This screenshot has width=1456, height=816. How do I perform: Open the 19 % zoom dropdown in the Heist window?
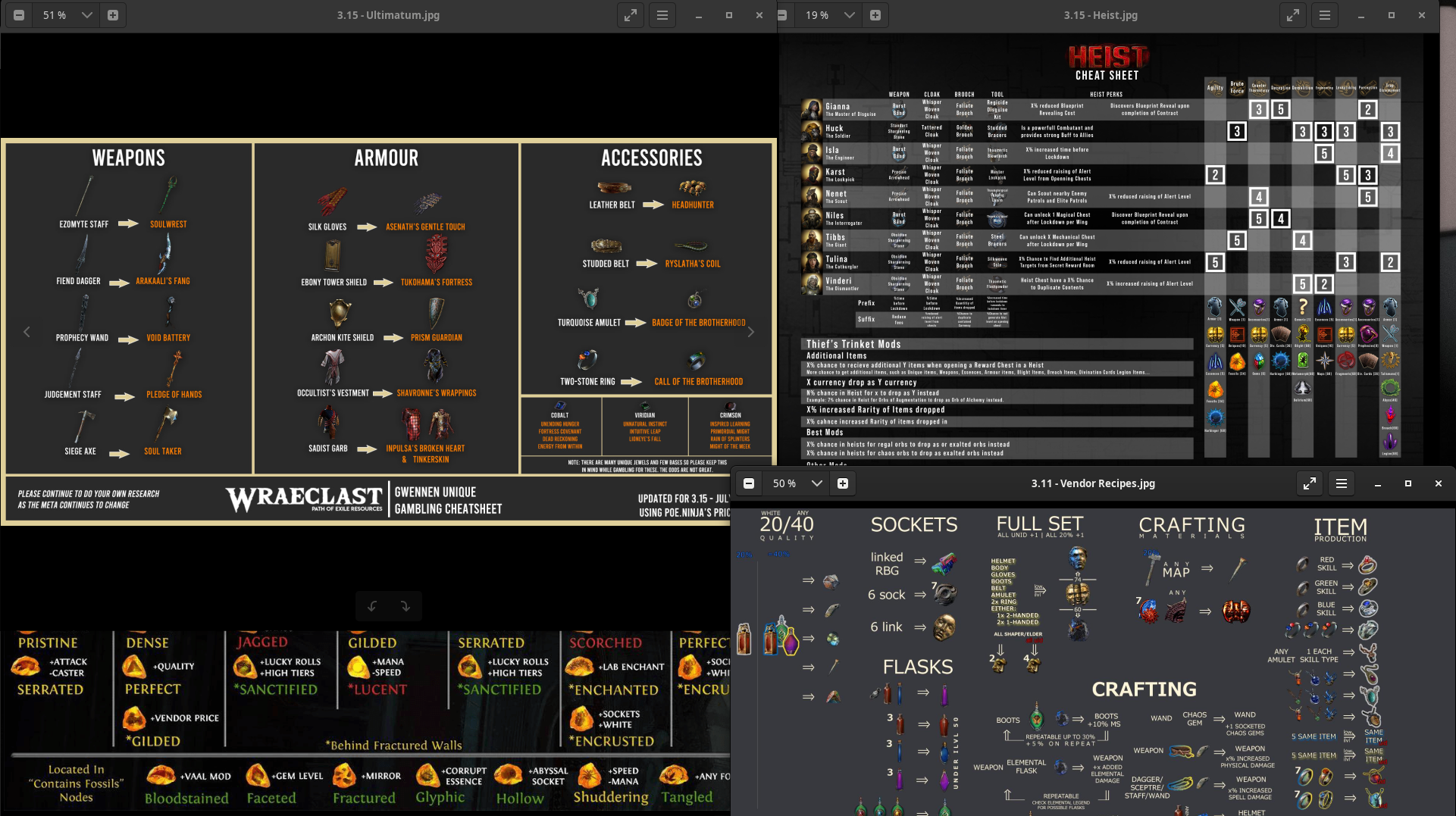(850, 15)
